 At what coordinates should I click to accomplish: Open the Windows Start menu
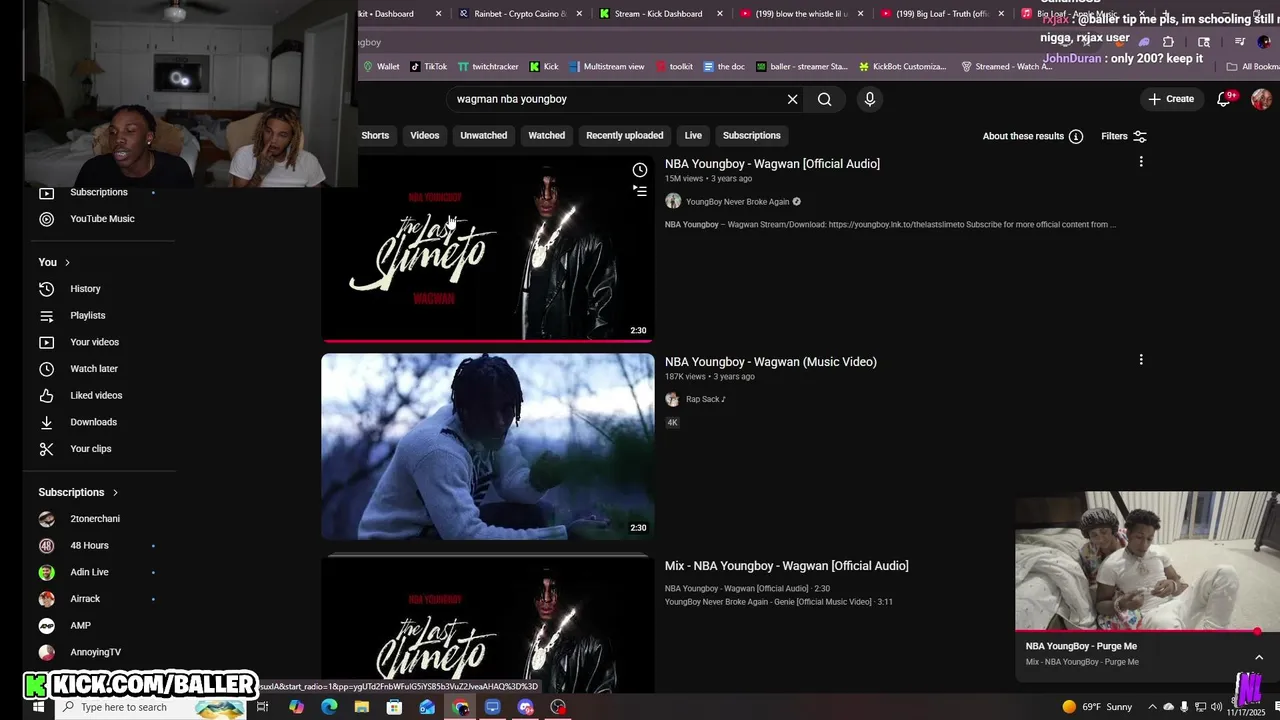point(38,707)
